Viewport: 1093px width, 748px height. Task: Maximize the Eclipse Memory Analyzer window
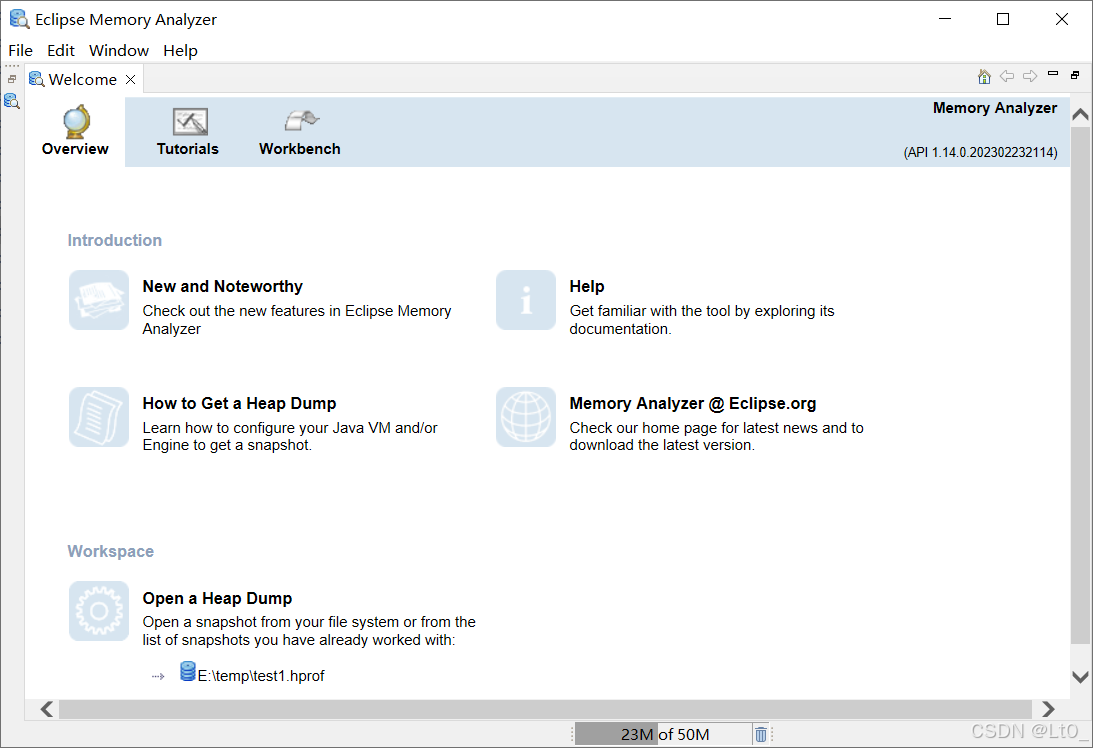point(1003,19)
